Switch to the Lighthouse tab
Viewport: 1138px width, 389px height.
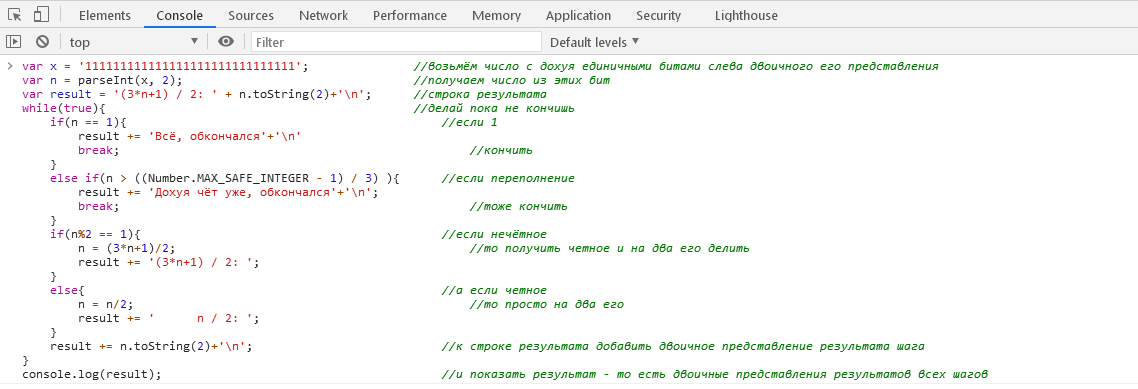(x=746, y=15)
